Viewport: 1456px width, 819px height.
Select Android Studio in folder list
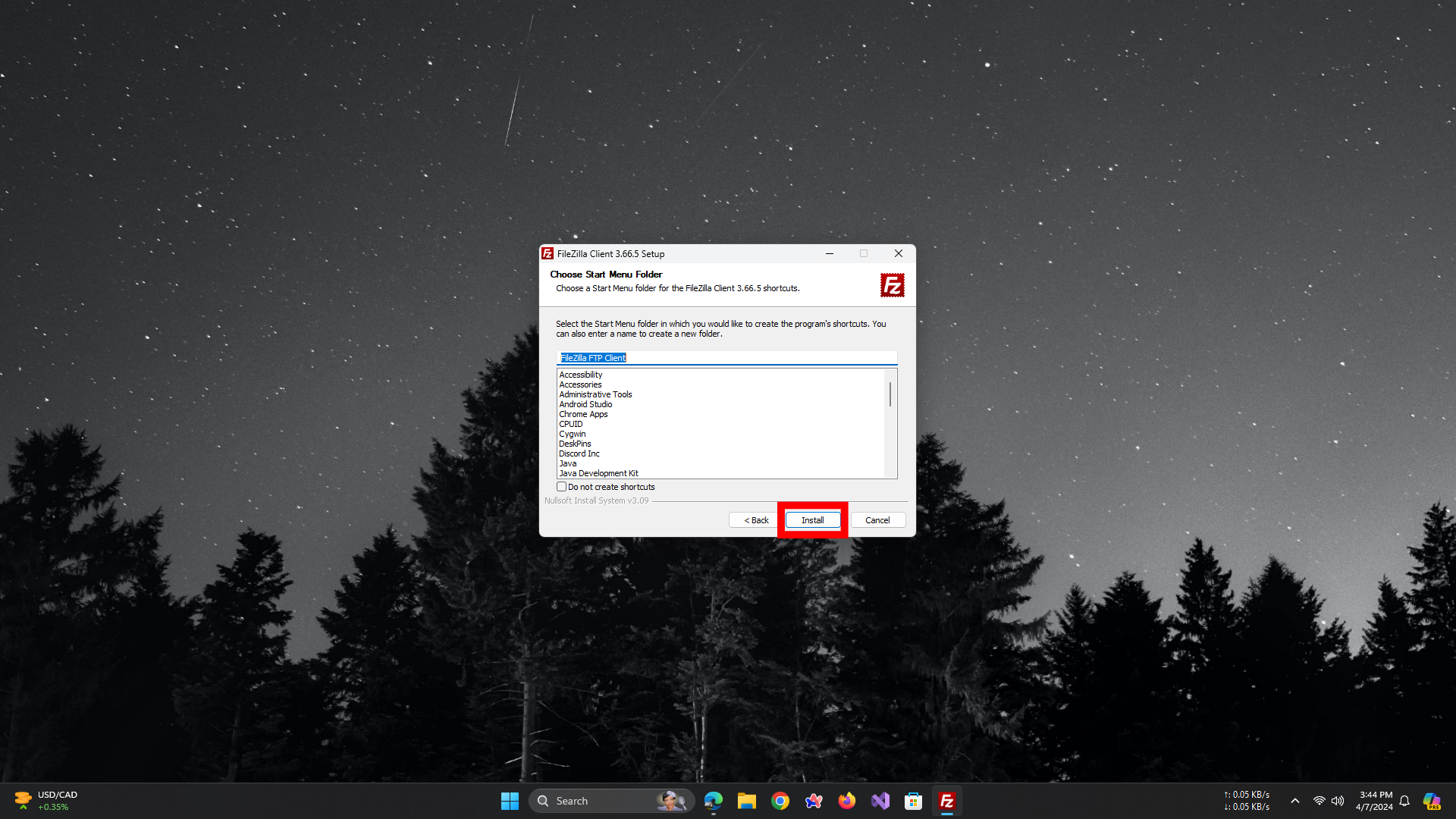[585, 404]
